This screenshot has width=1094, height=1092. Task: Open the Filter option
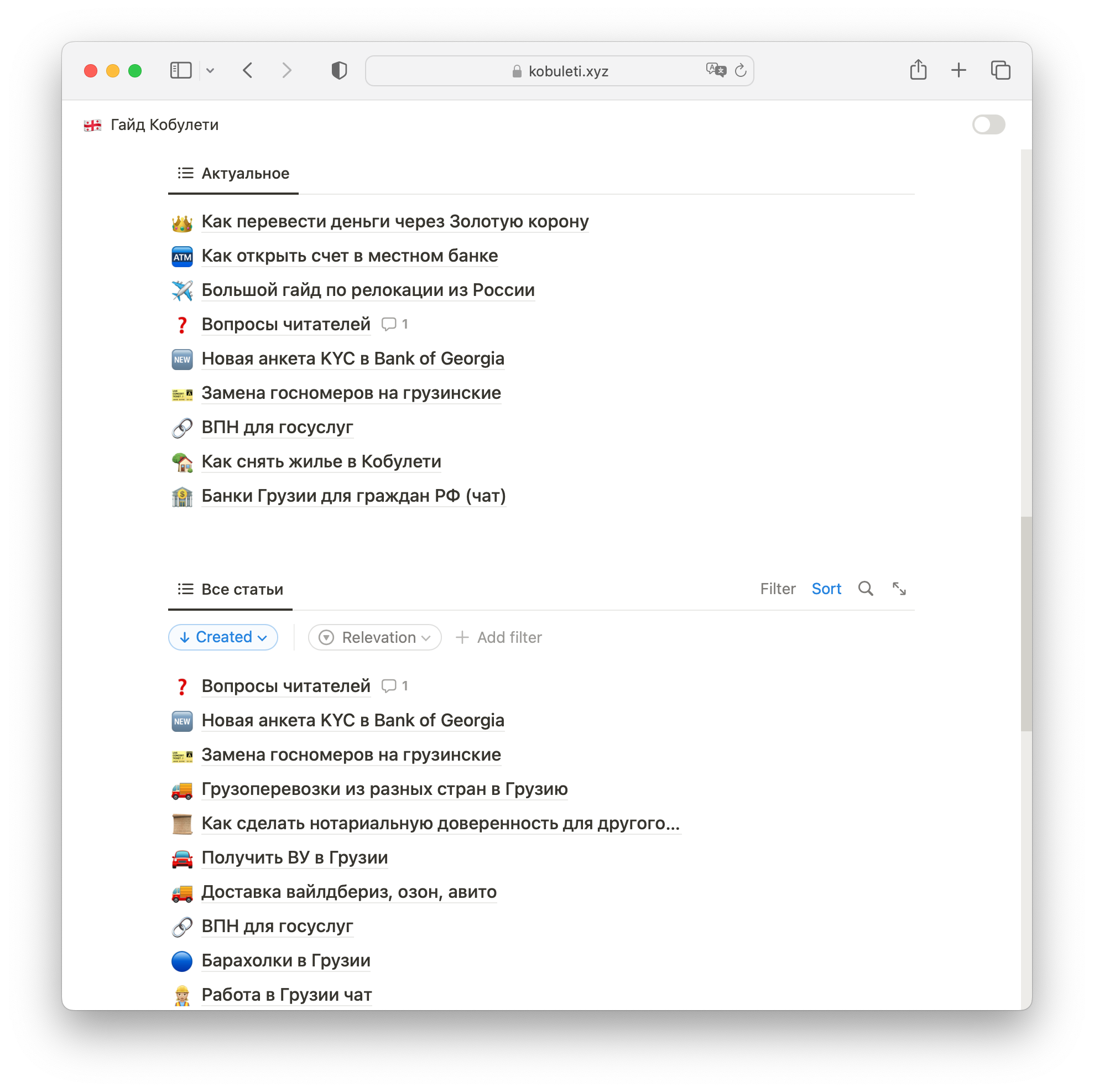[778, 589]
